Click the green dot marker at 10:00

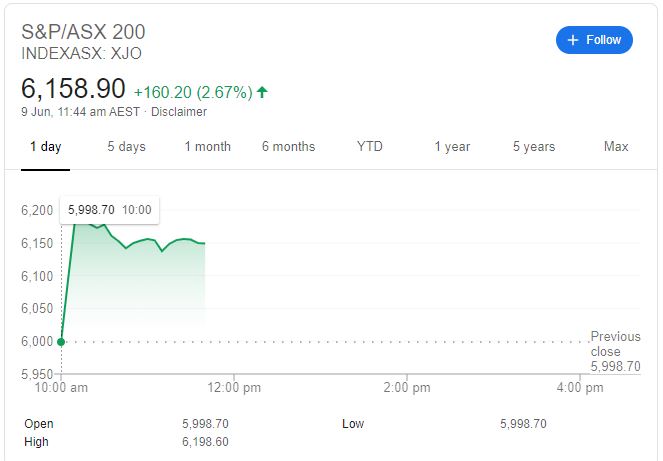(61, 342)
